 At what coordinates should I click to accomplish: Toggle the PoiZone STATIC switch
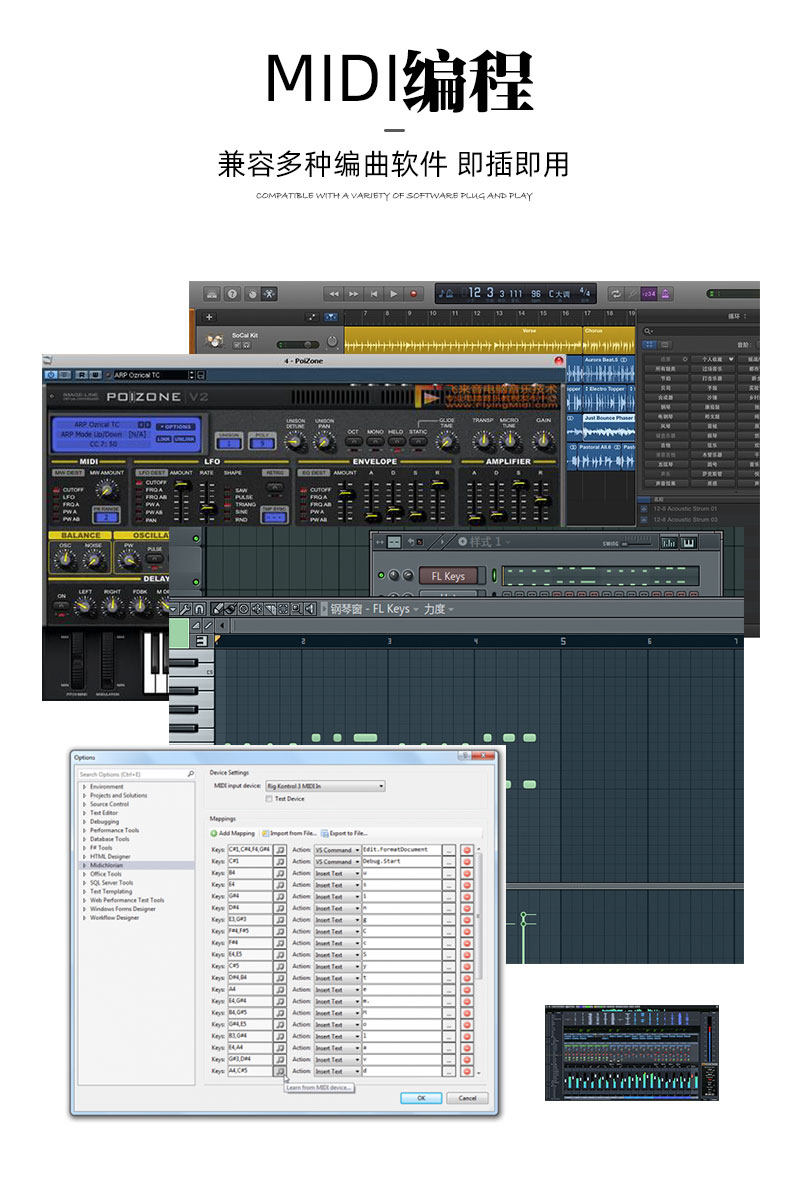point(418,442)
